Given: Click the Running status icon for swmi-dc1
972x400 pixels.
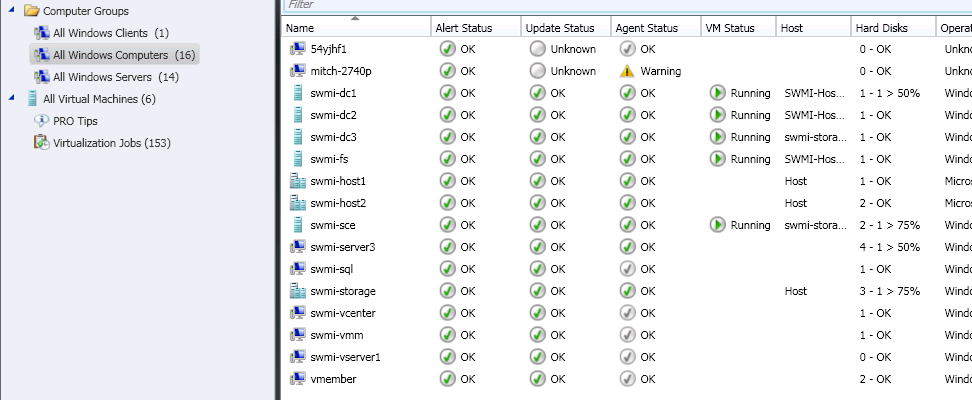Looking at the screenshot, I should [717, 93].
